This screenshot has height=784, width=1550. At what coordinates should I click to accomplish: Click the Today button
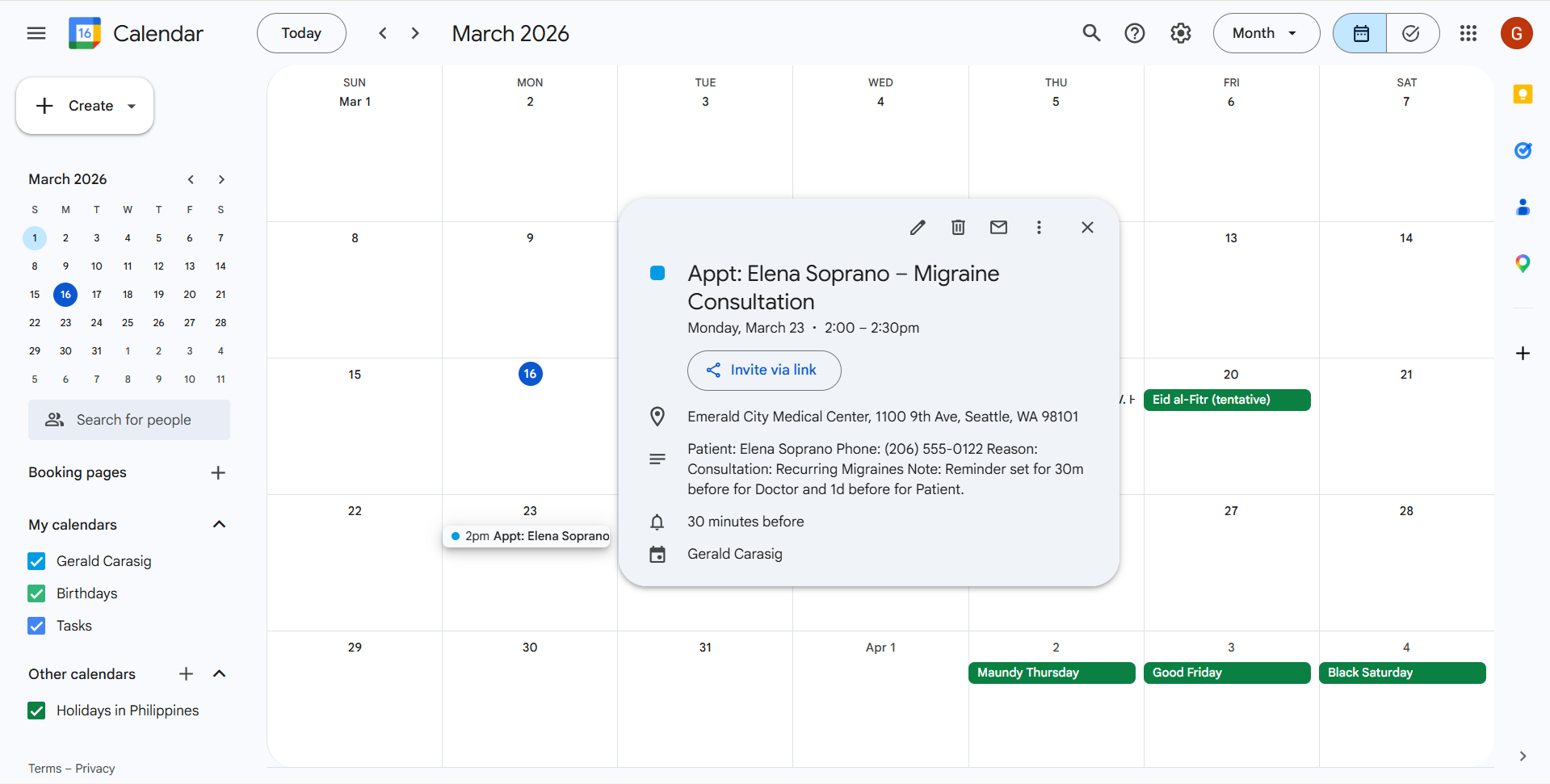[301, 33]
